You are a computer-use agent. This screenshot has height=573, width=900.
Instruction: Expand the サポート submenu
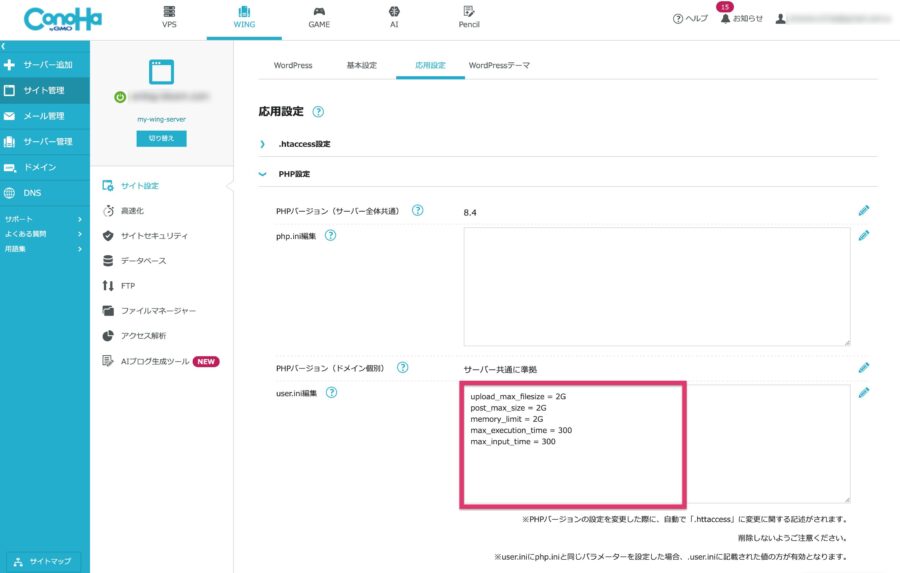[x=44, y=219]
